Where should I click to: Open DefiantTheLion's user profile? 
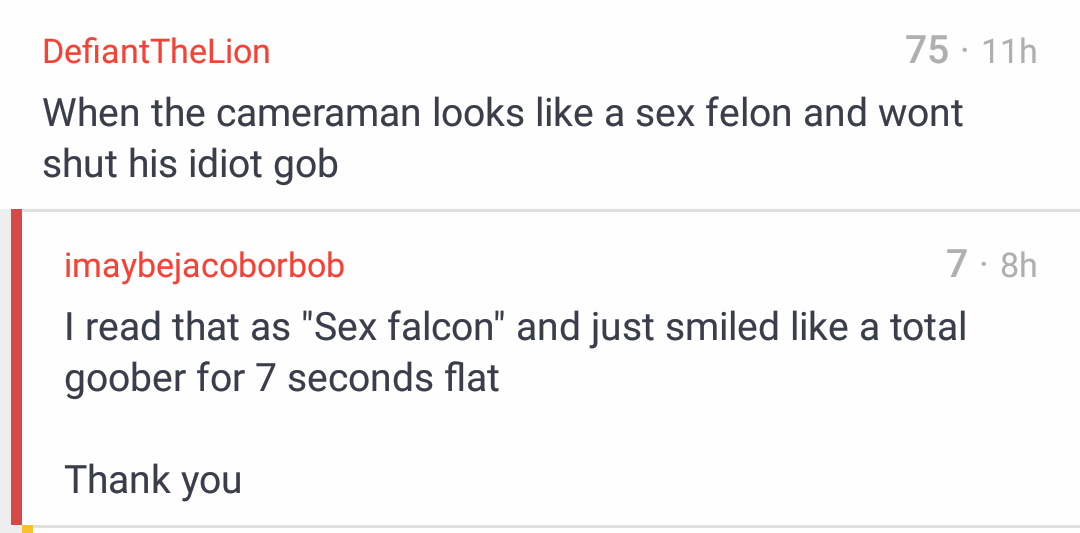156,51
